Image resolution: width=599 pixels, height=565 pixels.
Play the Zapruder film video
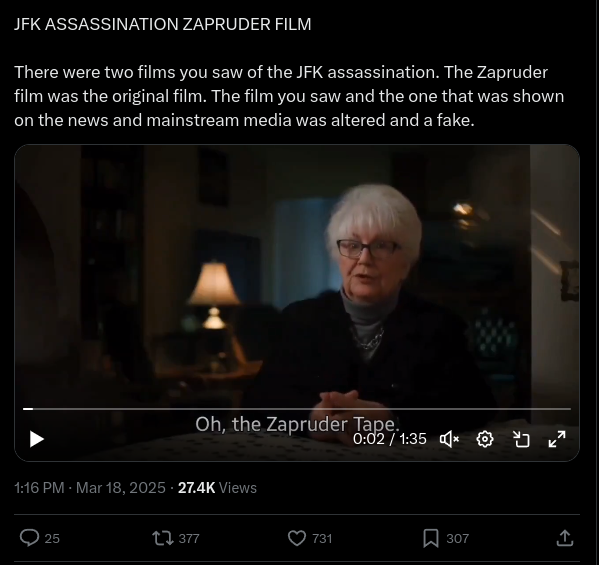click(37, 439)
